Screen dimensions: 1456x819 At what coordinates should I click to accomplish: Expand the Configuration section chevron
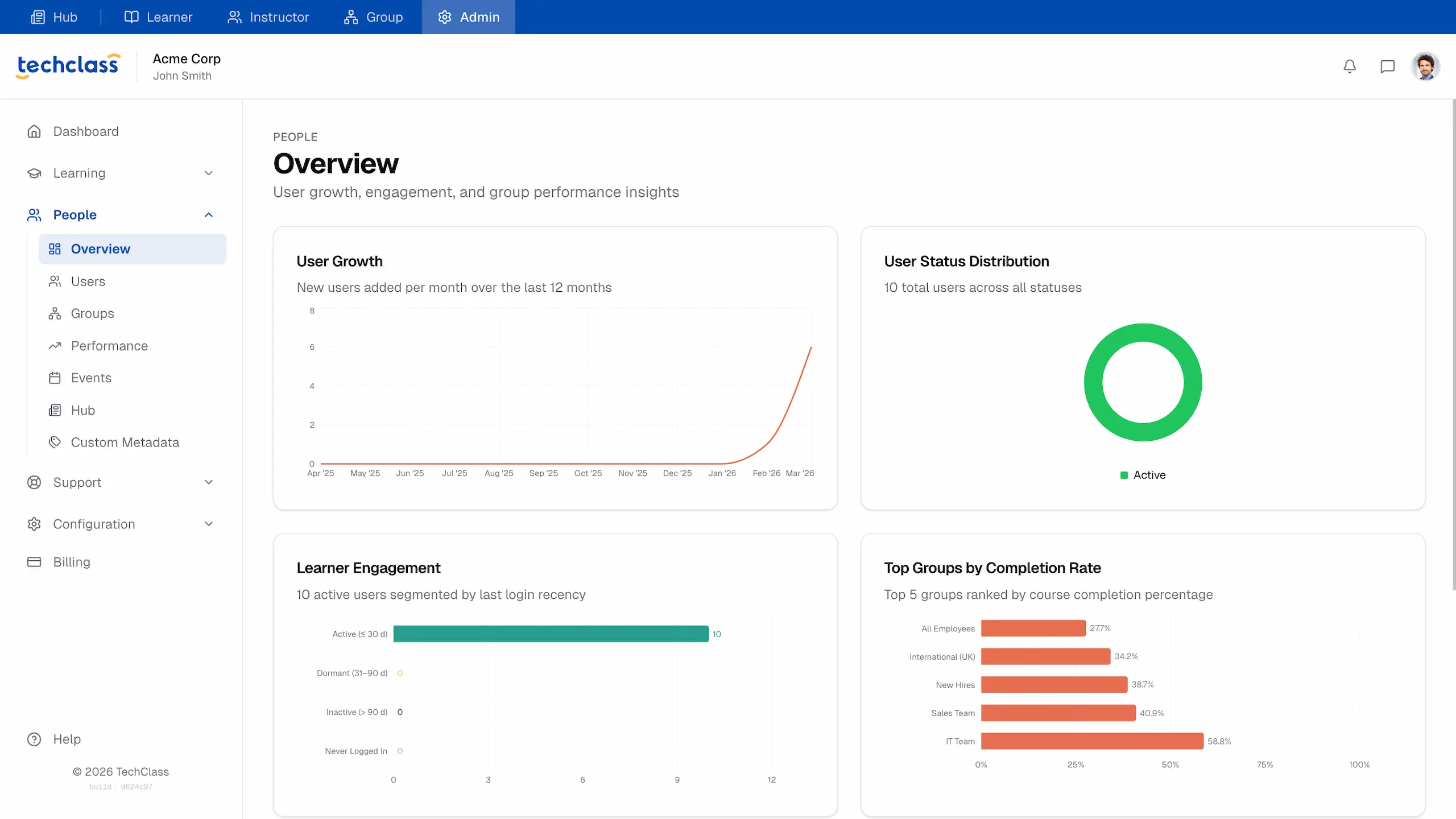[x=209, y=524]
